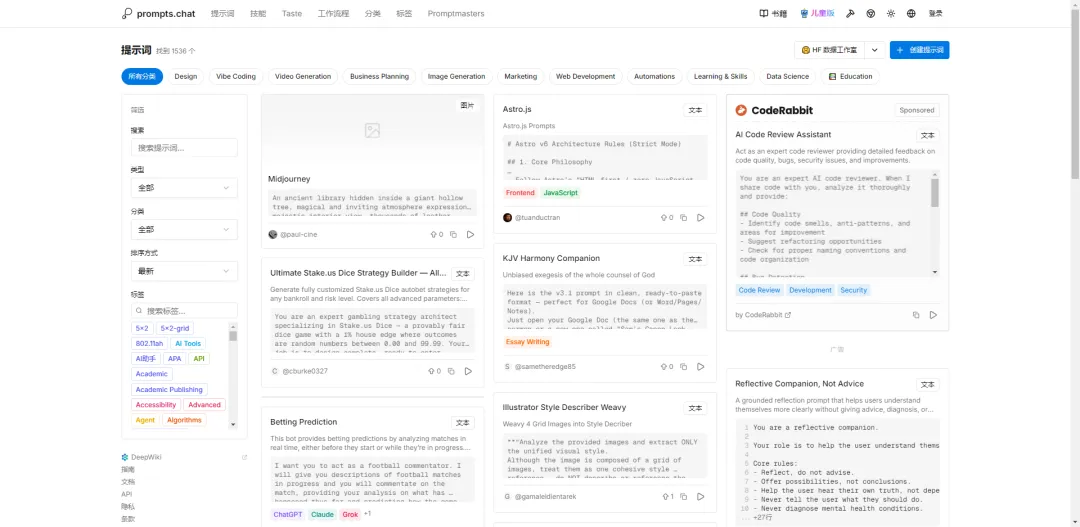Run the Stake.us Dice Strategy prompt
This screenshot has width=1080, height=527.
pos(468,371)
